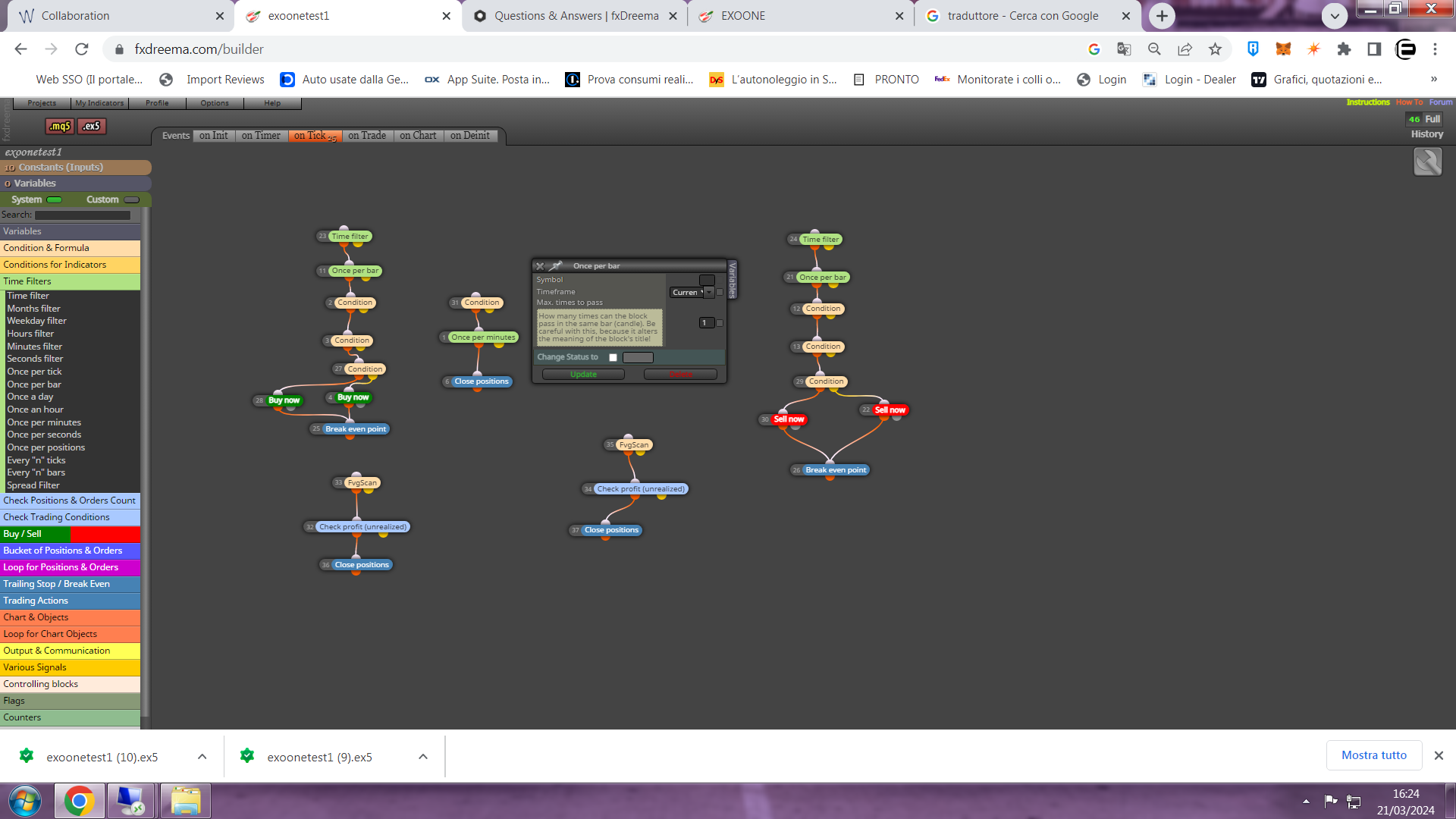Download the .ex5 compiled file
This screenshot has height=819, width=1456.
(91, 126)
